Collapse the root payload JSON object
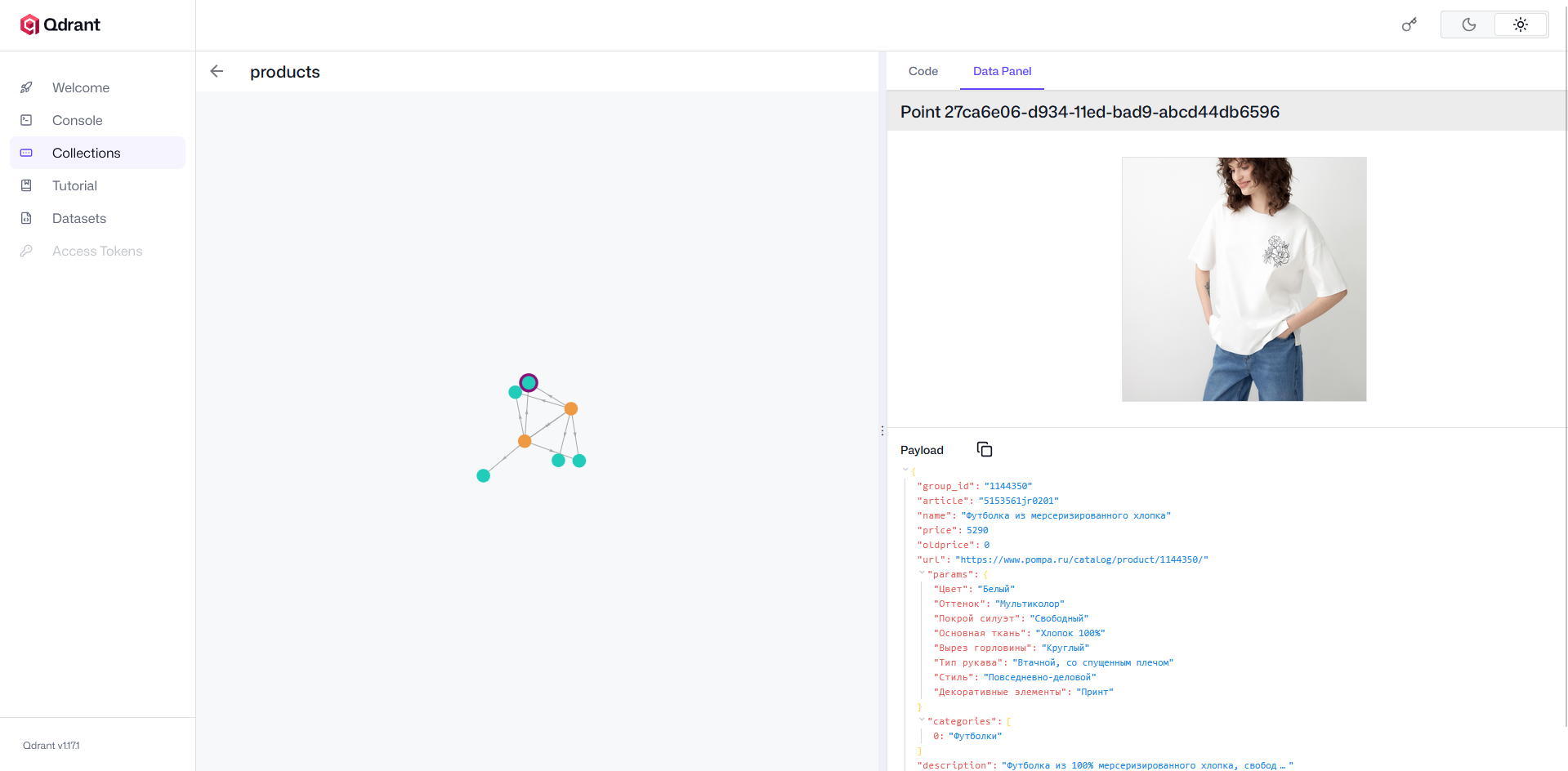The height and width of the screenshot is (771, 1568). (x=905, y=470)
